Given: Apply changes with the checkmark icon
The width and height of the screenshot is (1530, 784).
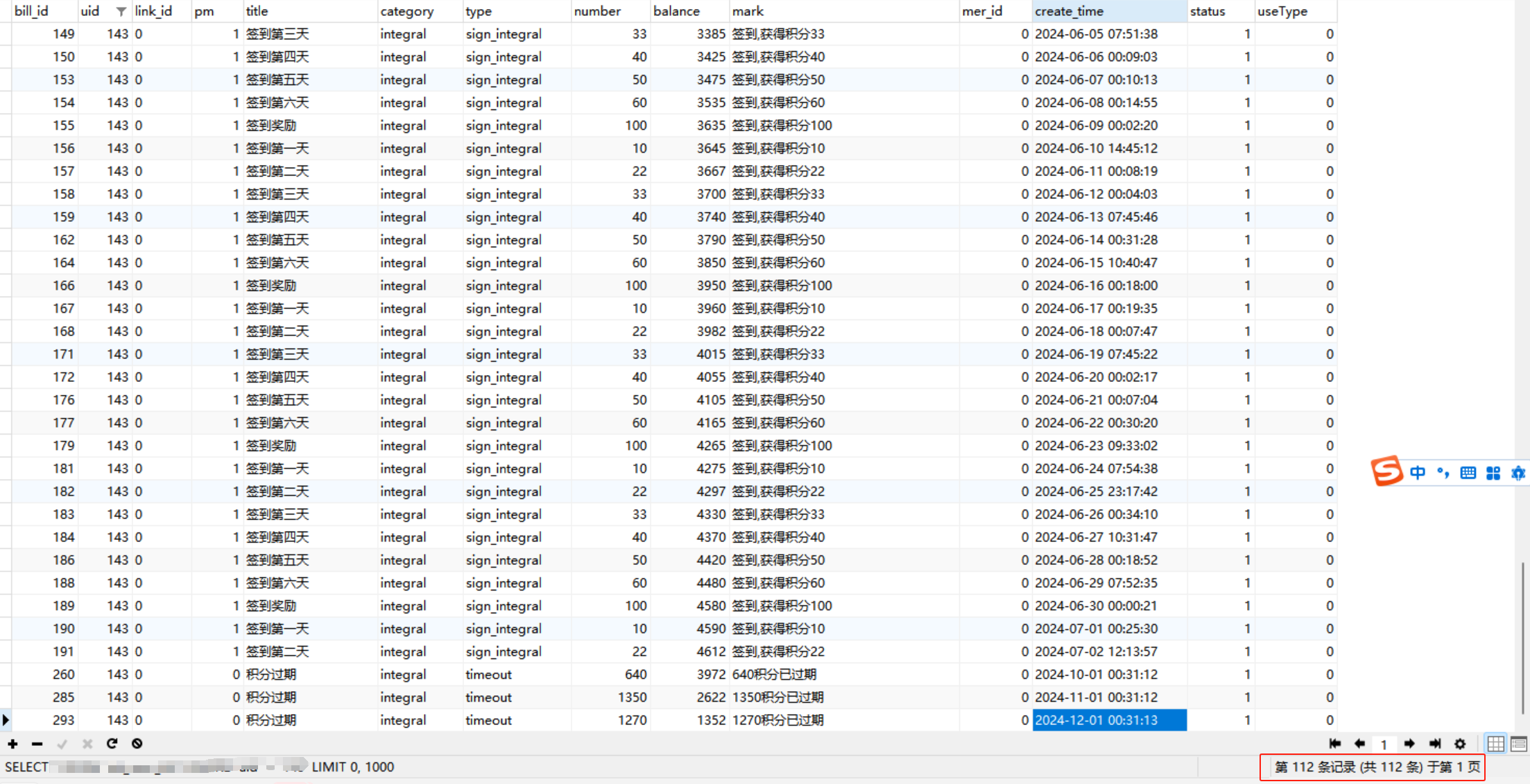Looking at the screenshot, I should [x=62, y=744].
